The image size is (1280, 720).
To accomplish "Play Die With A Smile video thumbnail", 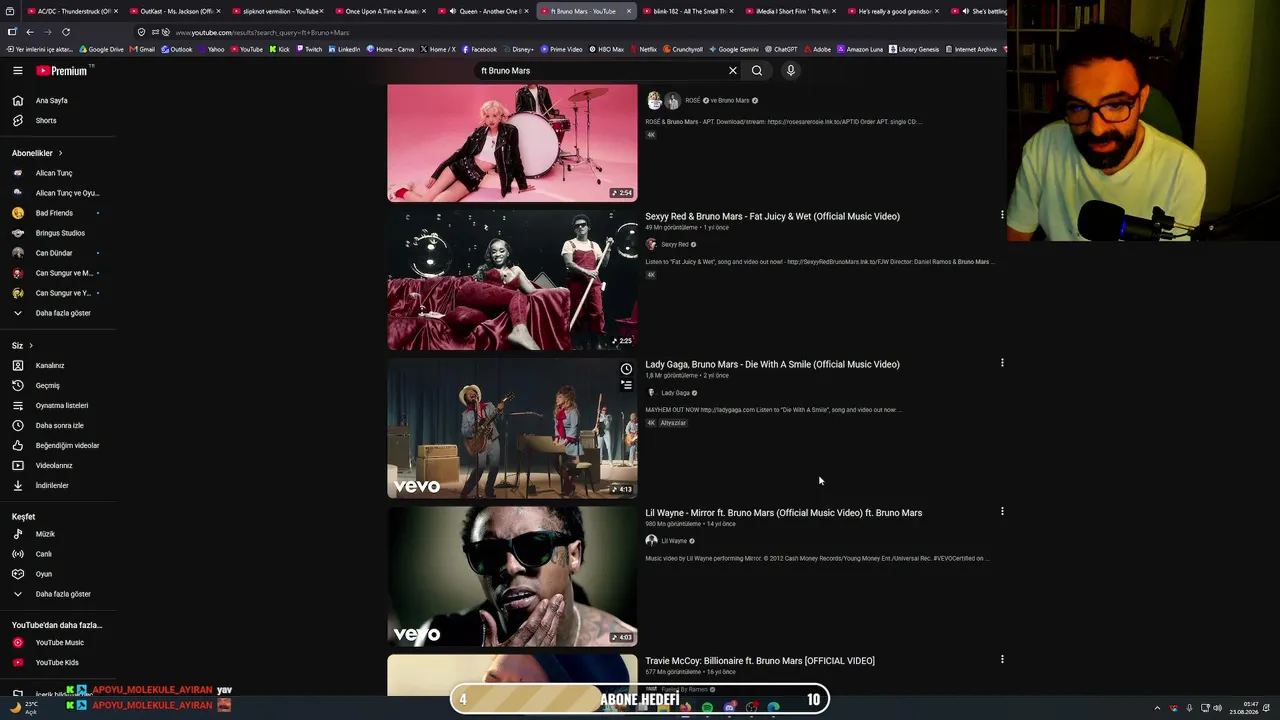I will coord(512,428).
